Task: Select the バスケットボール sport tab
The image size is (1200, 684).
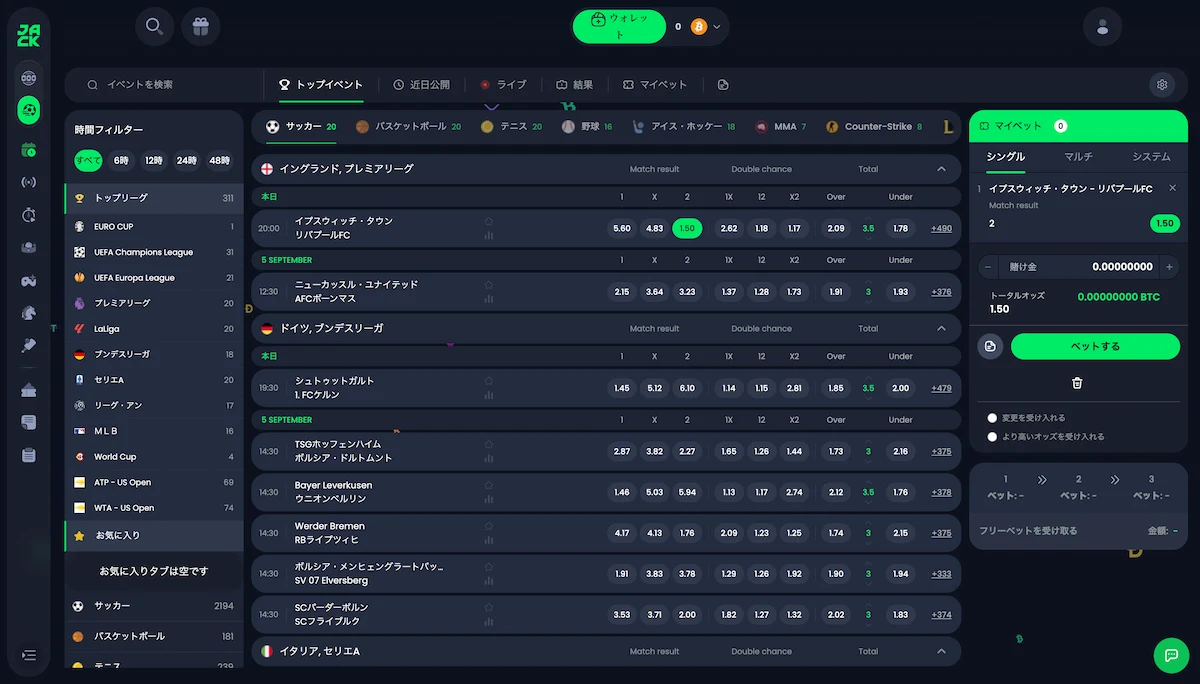Action: (x=408, y=127)
